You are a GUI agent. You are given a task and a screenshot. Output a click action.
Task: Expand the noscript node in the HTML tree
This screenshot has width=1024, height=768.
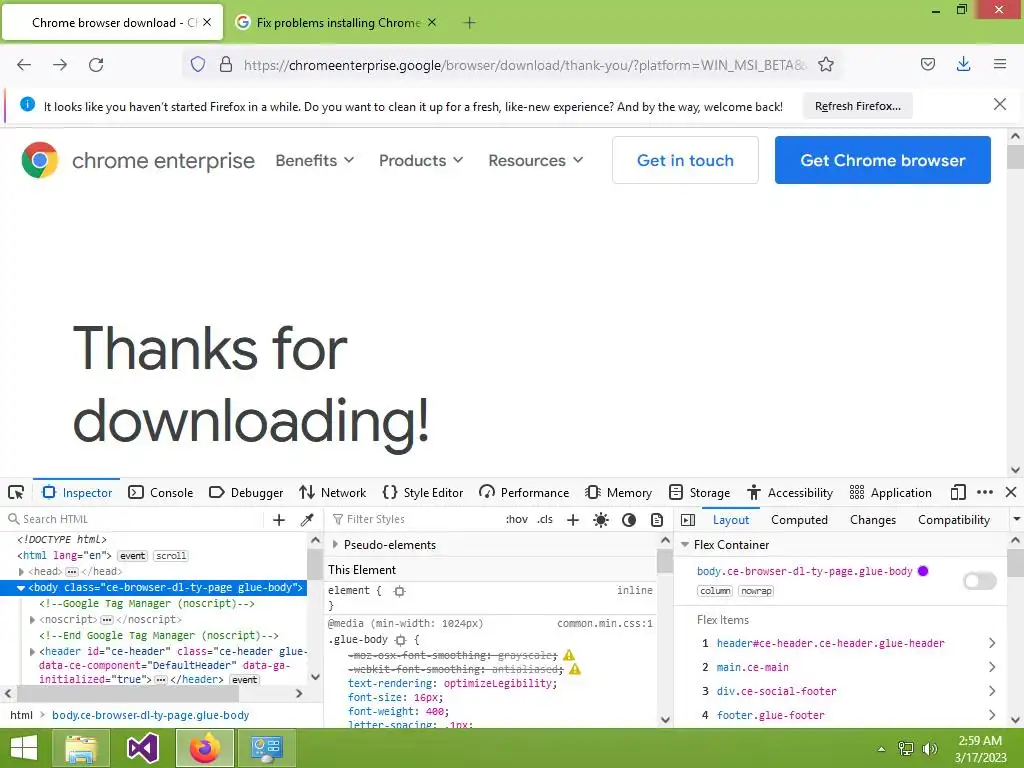click(33, 620)
